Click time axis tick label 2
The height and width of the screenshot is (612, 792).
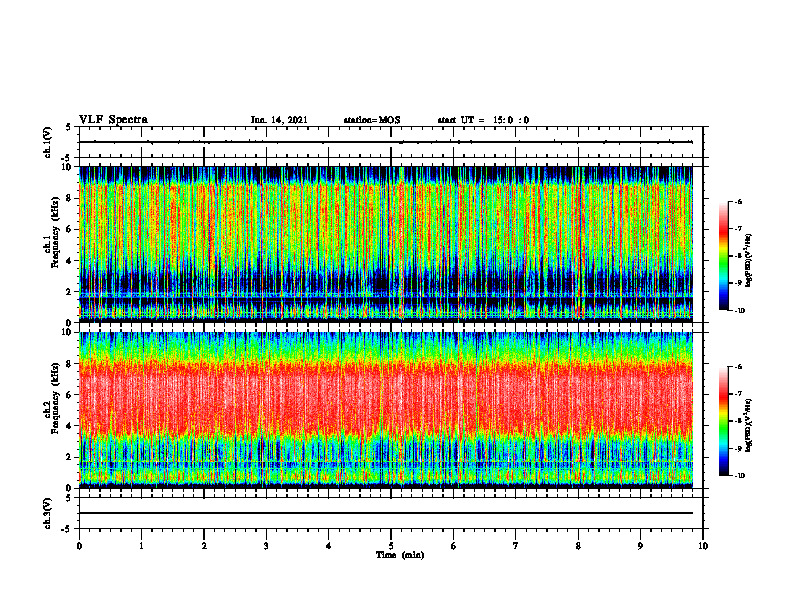point(204,546)
